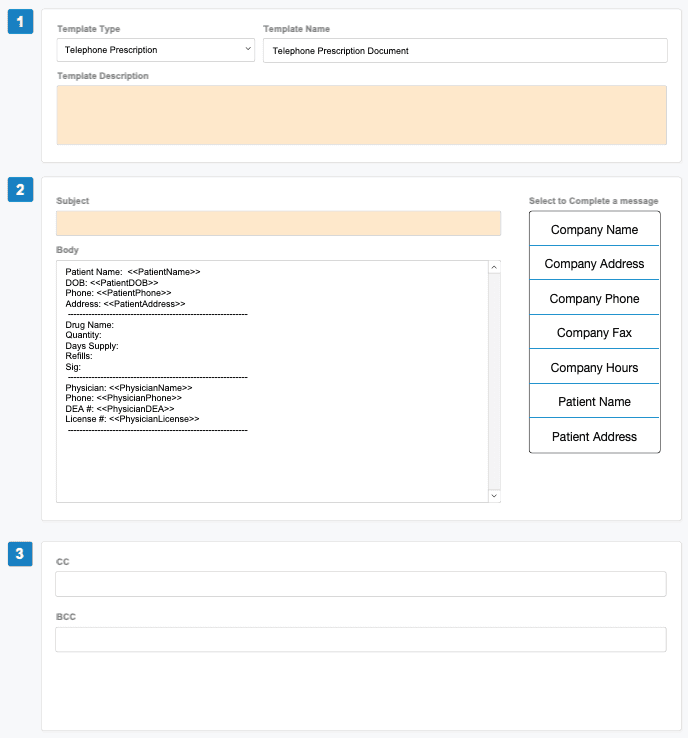Click the step 1 number badge
688x738 pixels.
pyautogui.click(x=20, y=21)
